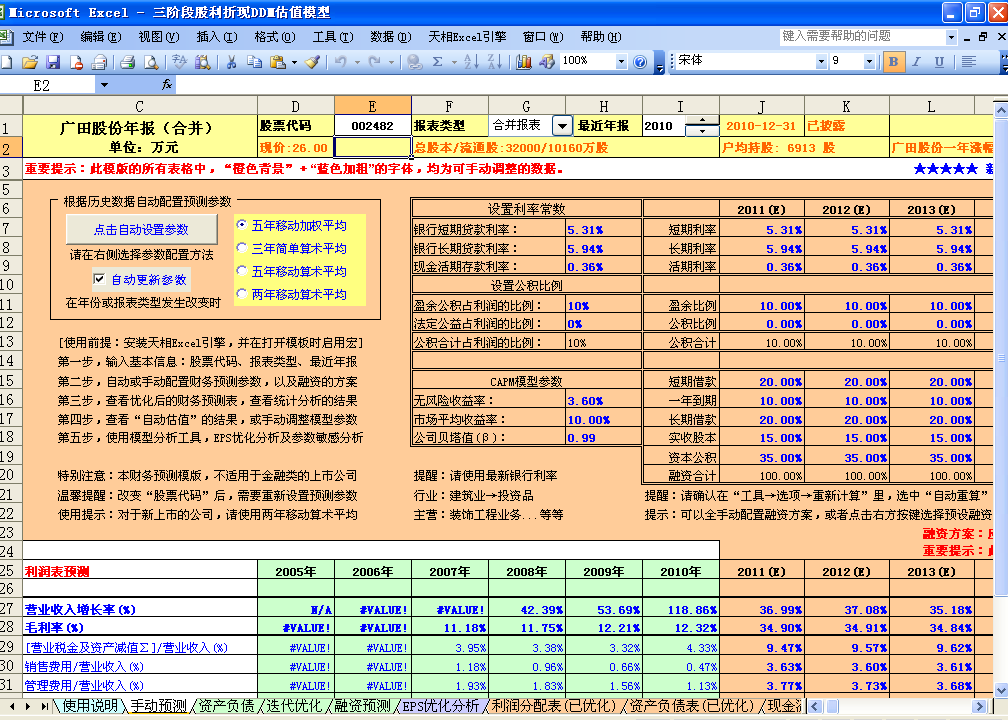Viewport: 1008px width, 720px height.
Task: Click the help question input box
Action: 861,37
